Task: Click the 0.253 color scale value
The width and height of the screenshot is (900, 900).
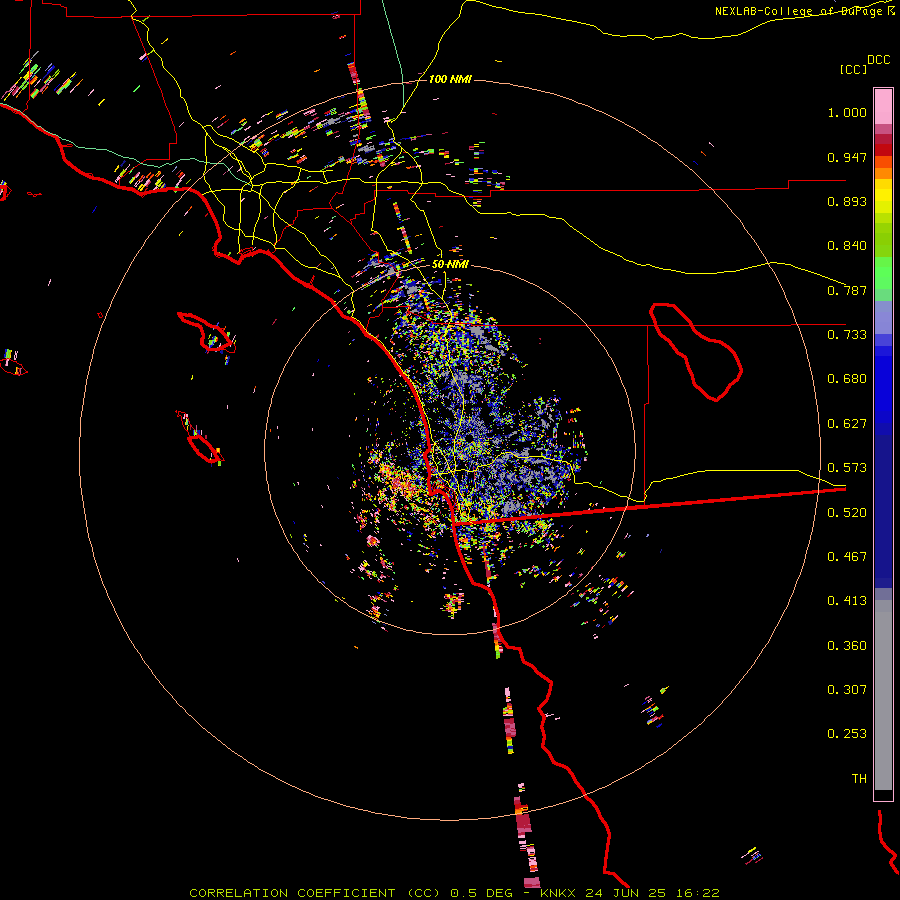Action: coord(847,734)
